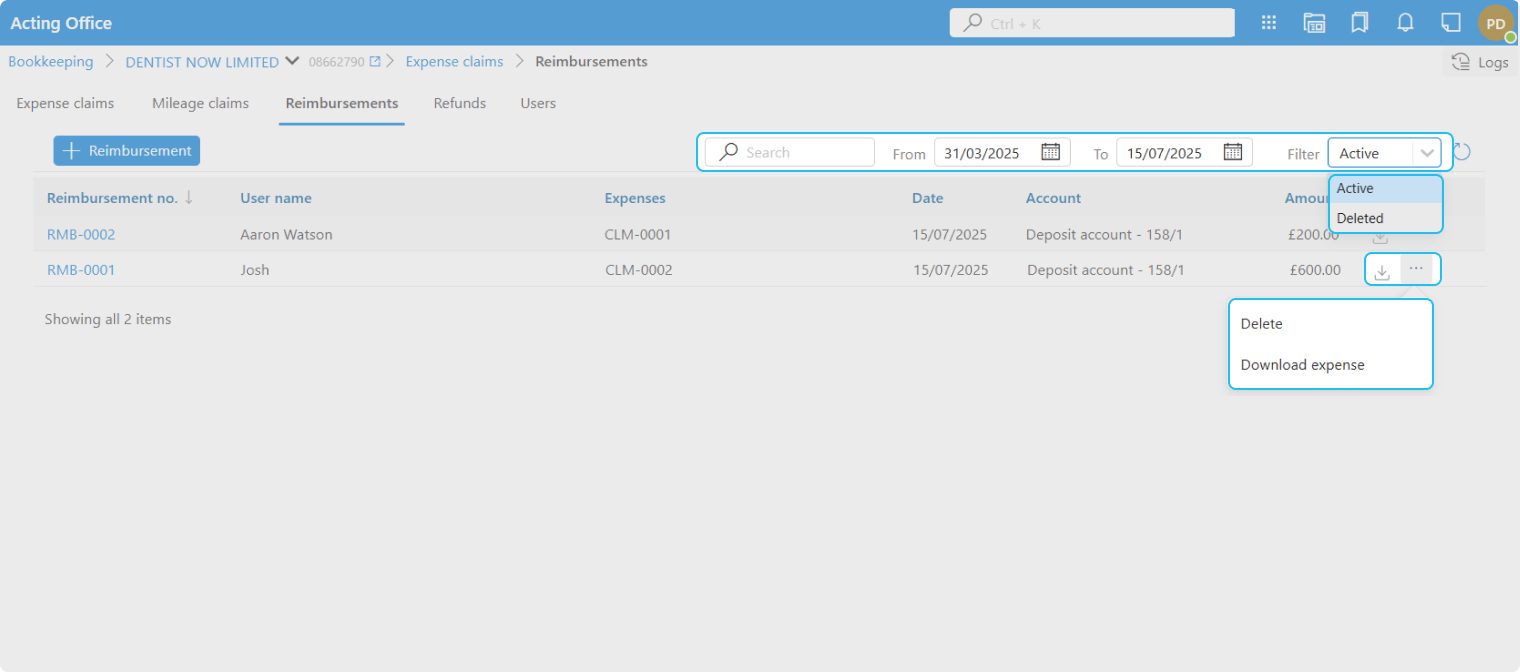Open the notifications bell

pyautogui.click(x=1405, y=23)
